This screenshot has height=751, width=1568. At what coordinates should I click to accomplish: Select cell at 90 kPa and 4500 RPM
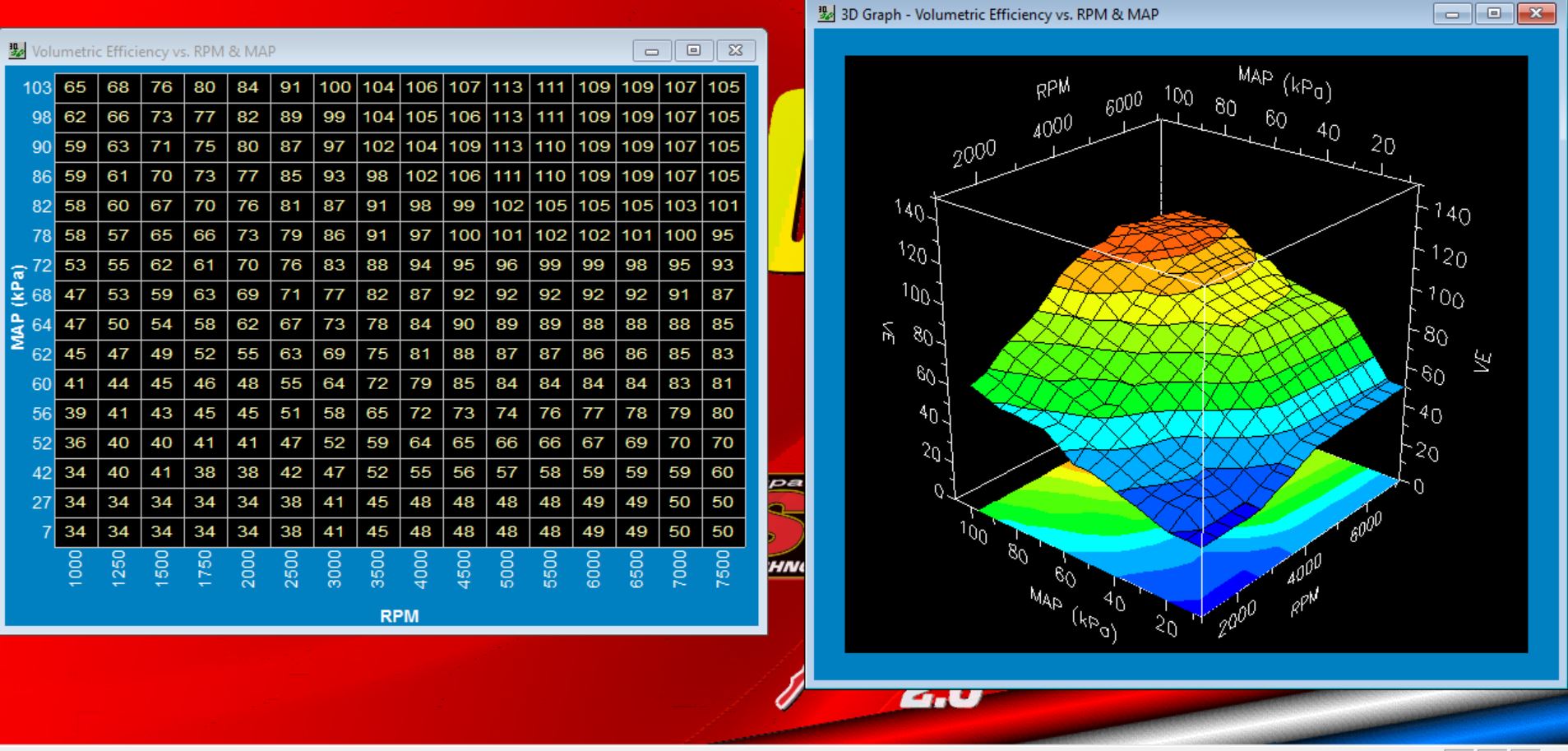(464, 146)
